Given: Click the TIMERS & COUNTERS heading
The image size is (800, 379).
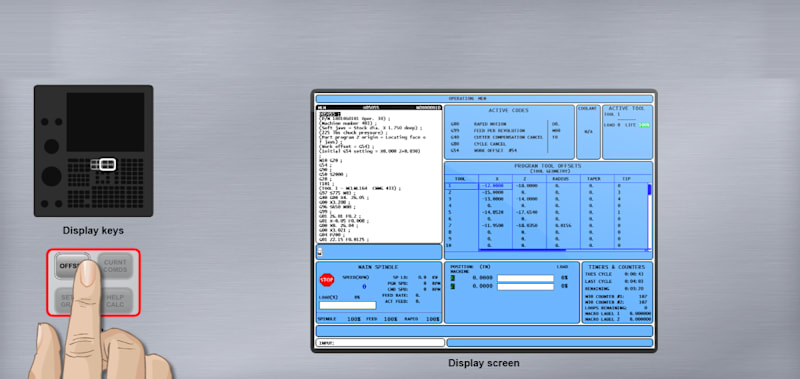Looking at the screenshot, I should coord(616,267).
